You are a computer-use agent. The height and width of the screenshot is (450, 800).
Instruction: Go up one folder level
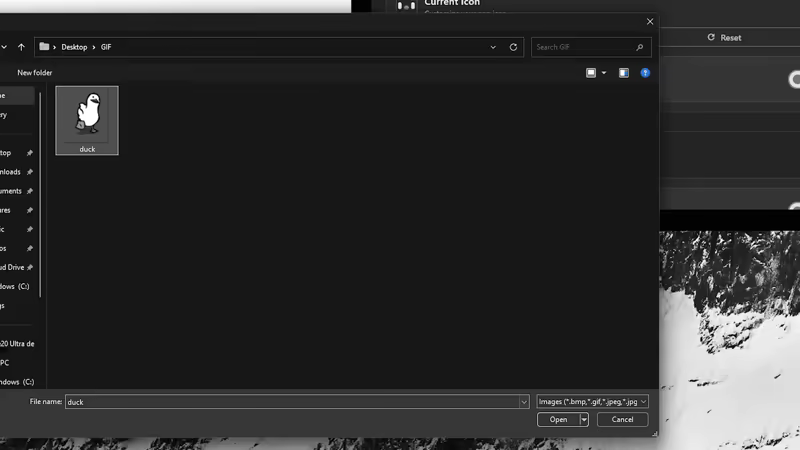point(21,47)
